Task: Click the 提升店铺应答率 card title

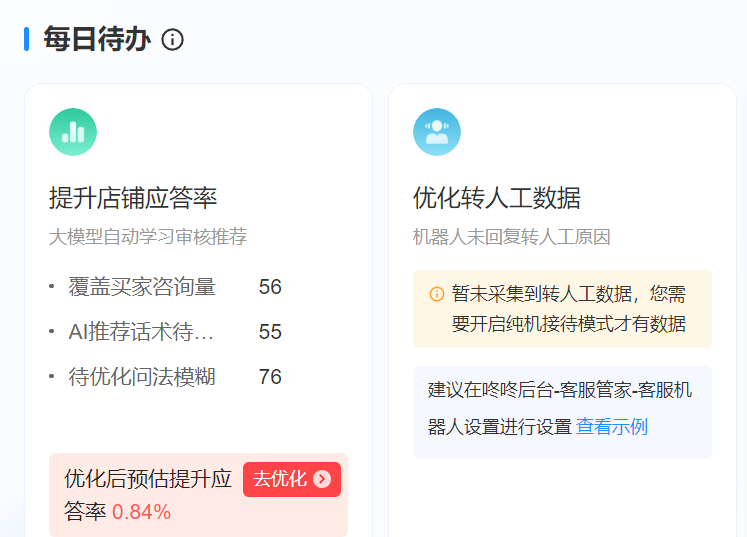Action: click(x=133, y=198)
